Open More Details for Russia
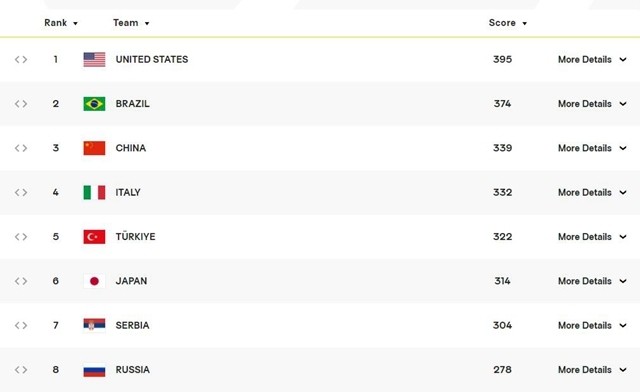 pos(592,370)
